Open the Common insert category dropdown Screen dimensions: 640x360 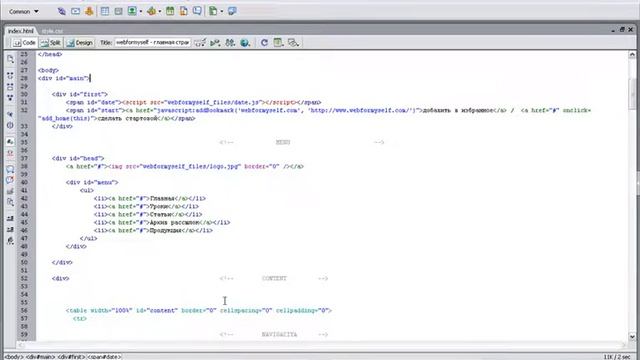click(24, 11)
